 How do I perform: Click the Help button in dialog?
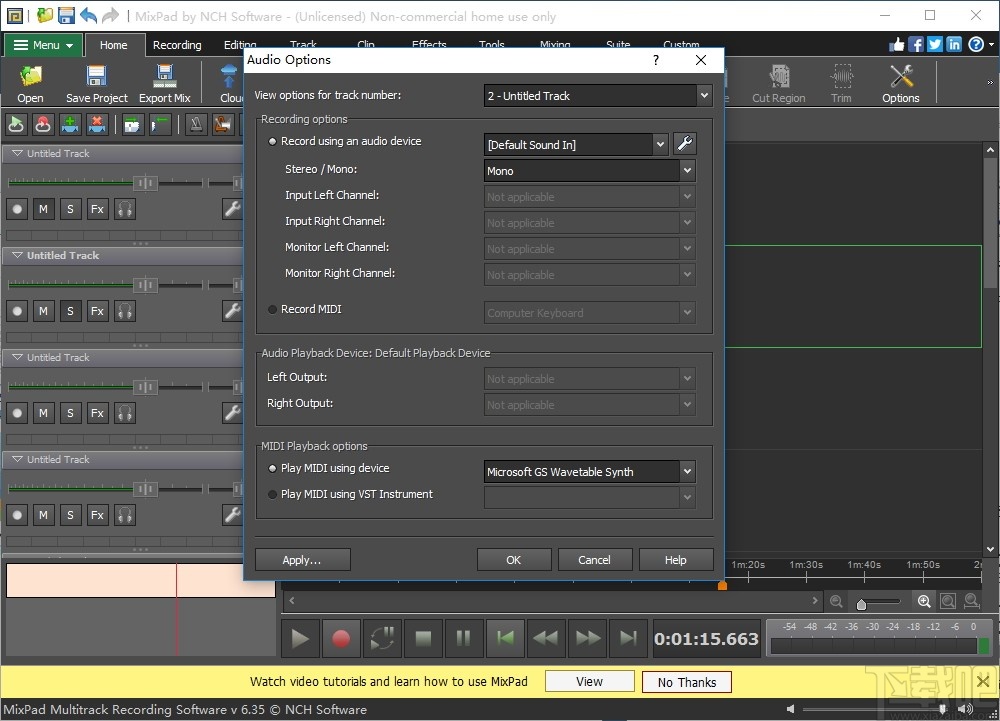click(x=675, y=560)
